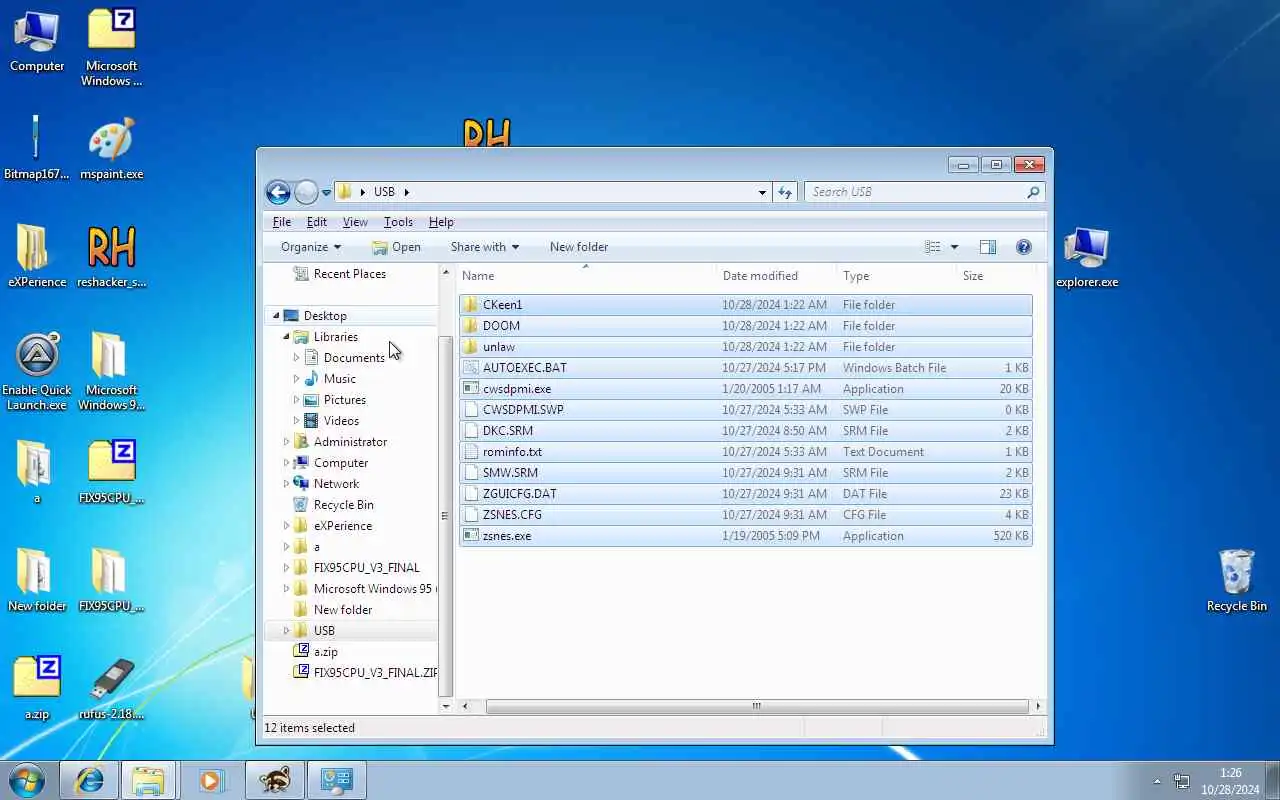Image resolution: width=1280 pixels, height=800 pixels.
Task: Collapse the Libraries tree node
Action: [286, 337]
